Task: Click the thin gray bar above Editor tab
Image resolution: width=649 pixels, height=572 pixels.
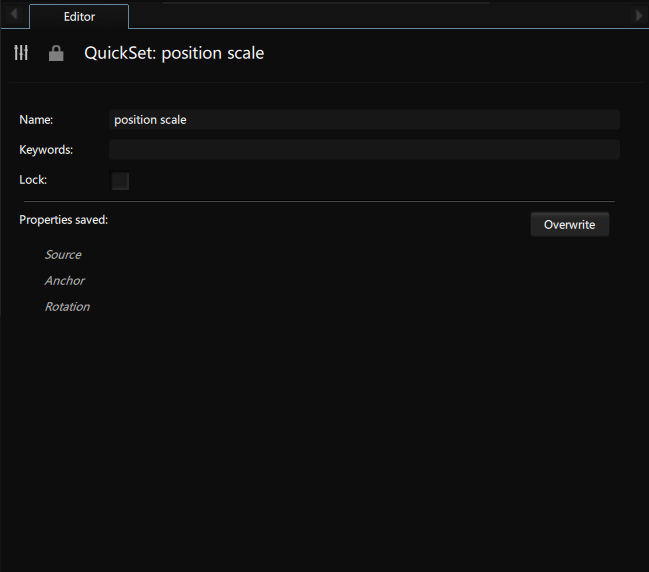Action: point(326,2)
